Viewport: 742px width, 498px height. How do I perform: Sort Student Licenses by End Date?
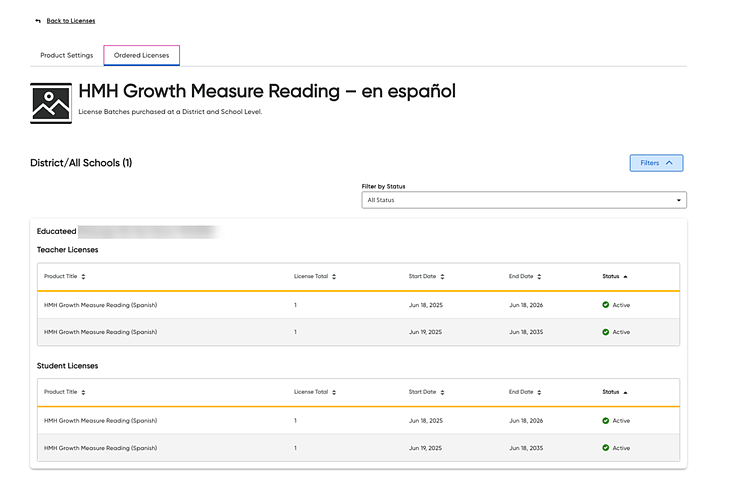525,392
